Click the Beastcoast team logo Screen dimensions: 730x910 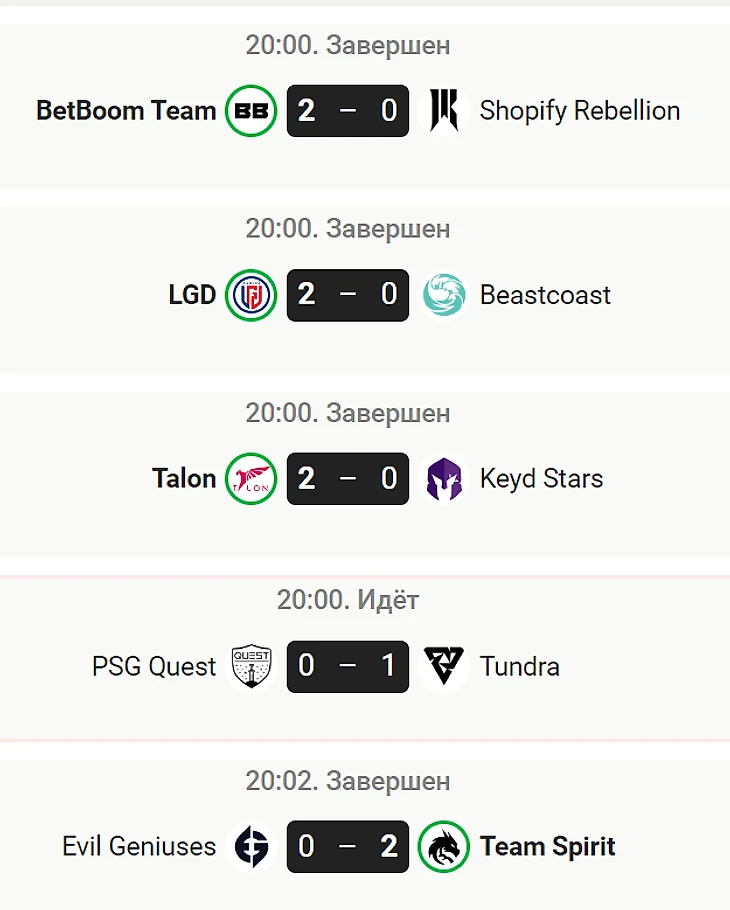pyautogui.click(x=444, y=294)
